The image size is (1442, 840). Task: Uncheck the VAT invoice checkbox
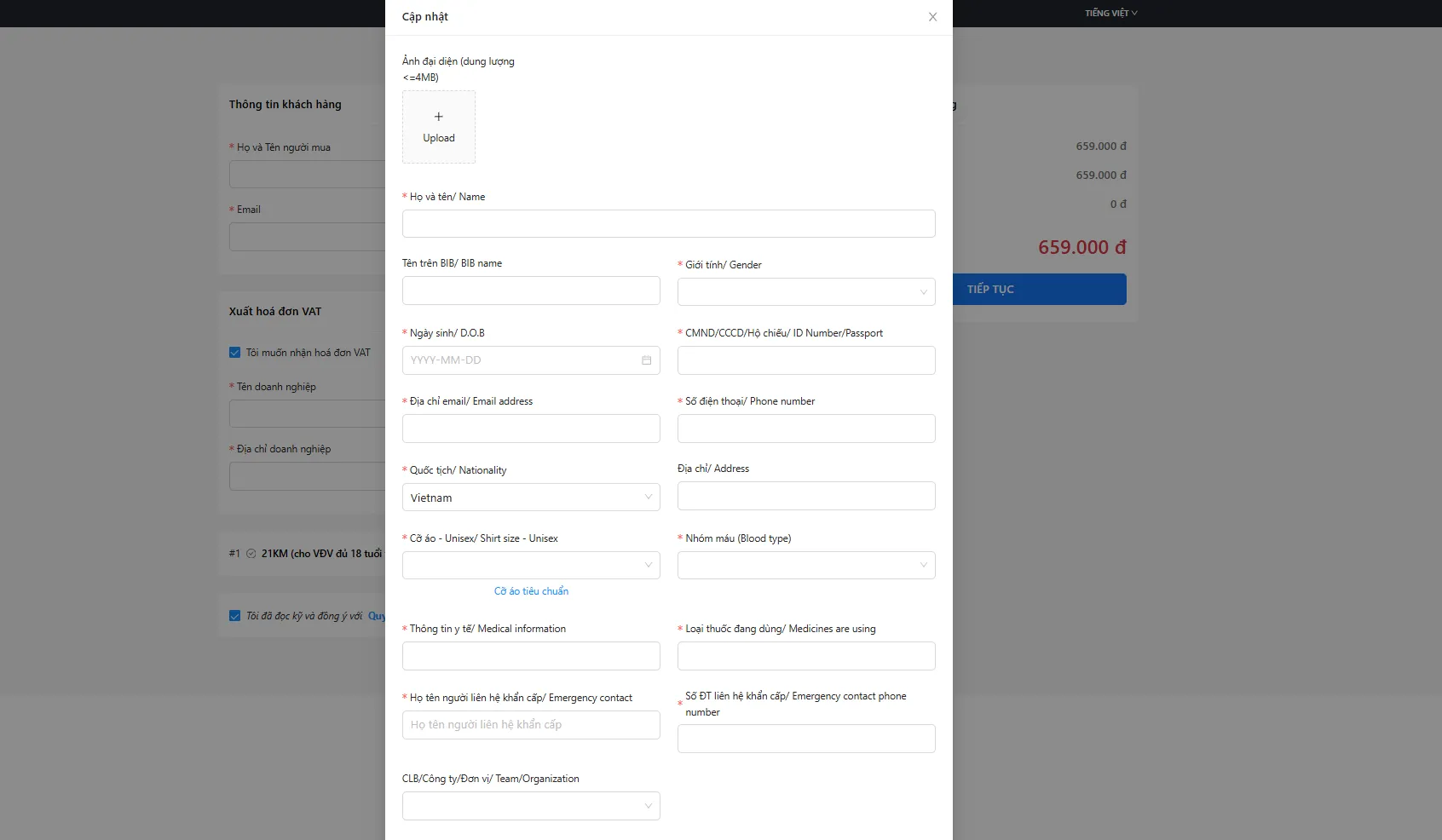(x=235, y=353)
